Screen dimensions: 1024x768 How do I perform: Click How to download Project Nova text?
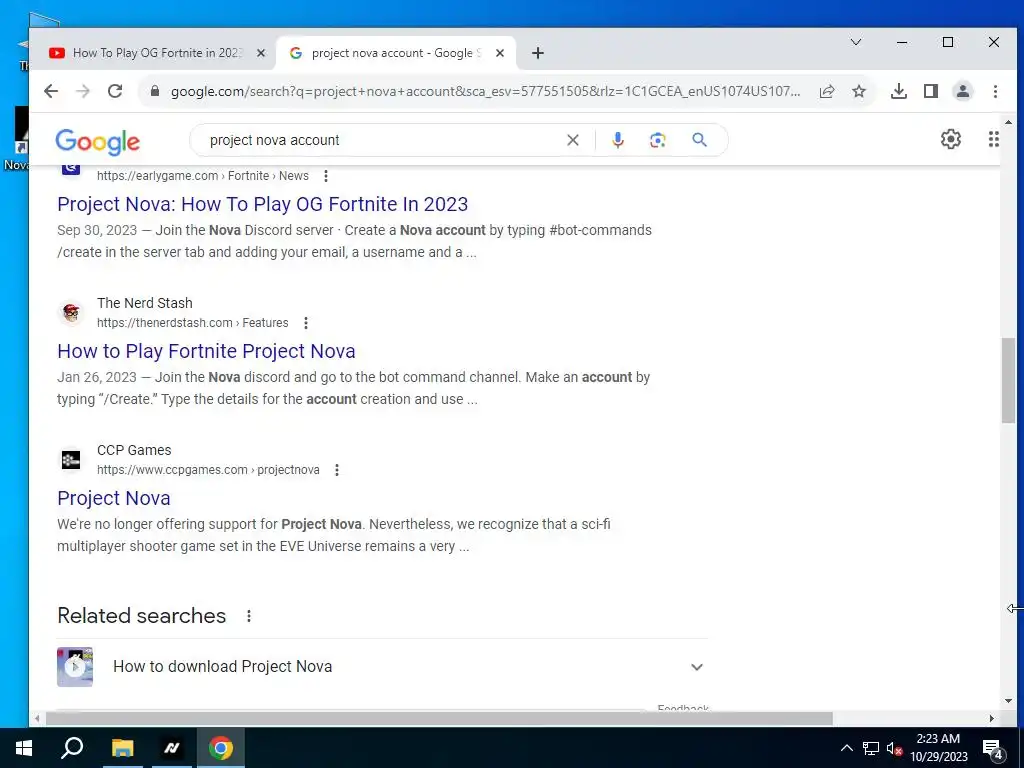click(x=223, y=666)
